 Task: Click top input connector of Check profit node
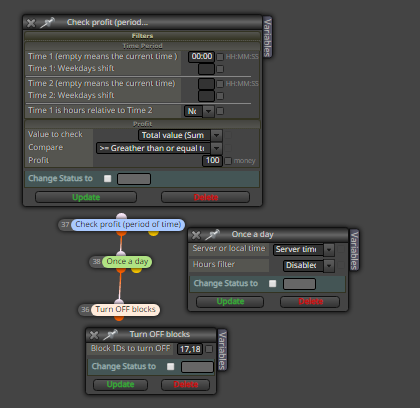point(122,216)
